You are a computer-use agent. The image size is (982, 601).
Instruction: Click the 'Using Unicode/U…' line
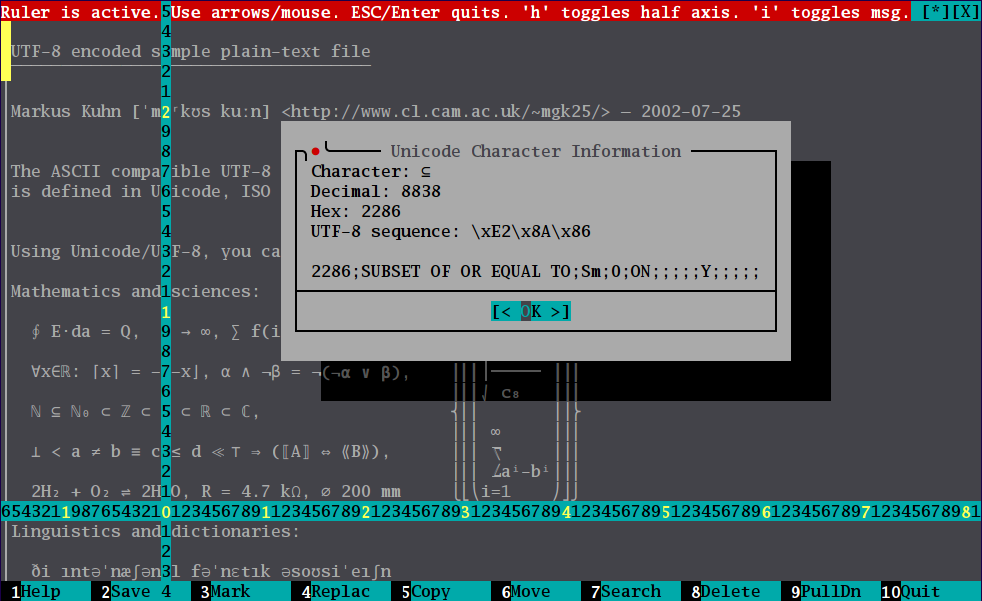click(x=145, y=252)
